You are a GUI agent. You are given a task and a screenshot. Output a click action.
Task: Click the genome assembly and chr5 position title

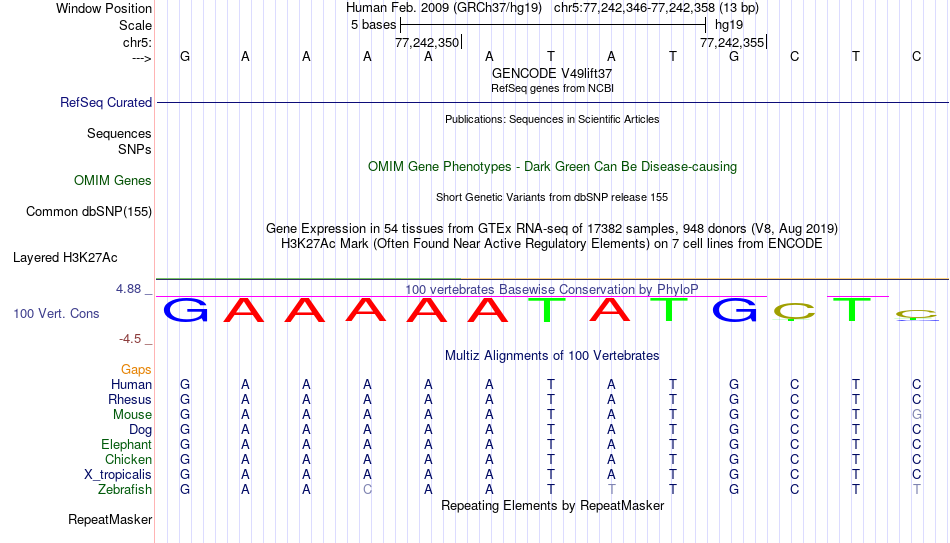[552, 8]
